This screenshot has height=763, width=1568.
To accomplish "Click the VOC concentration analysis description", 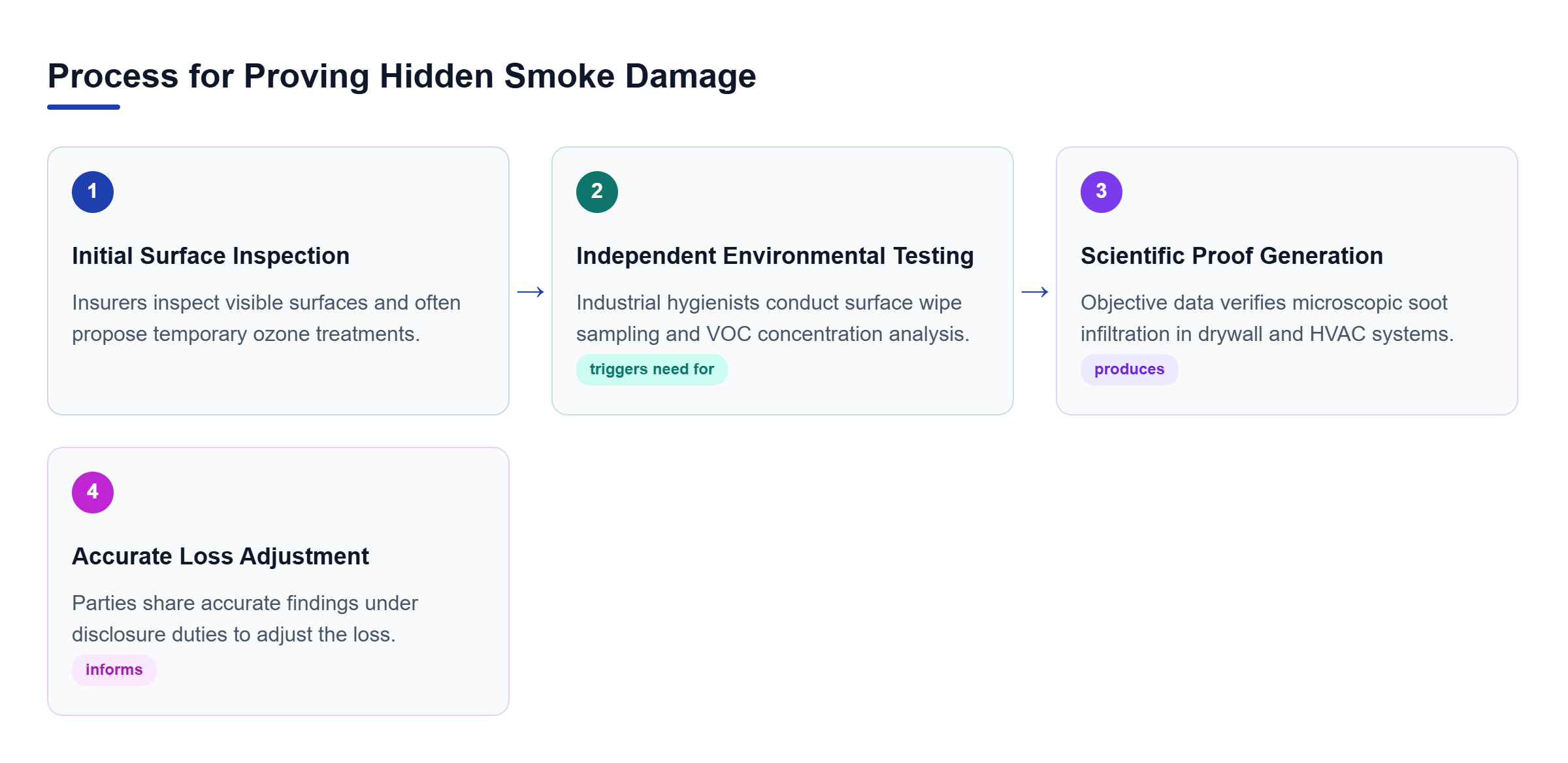I will click(773, 319).
